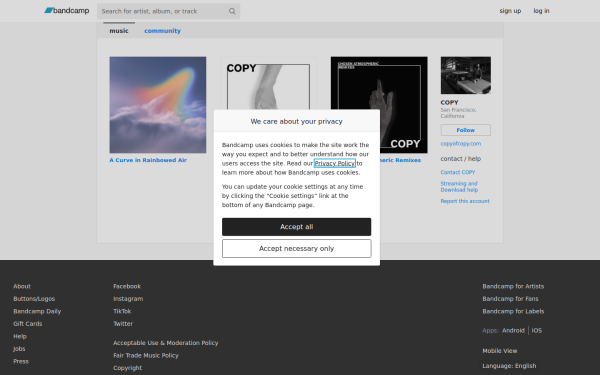Change Language: English setting
The height and width of the screenshot is (375, 600).
pyautogui.click(x=509, y=366)
